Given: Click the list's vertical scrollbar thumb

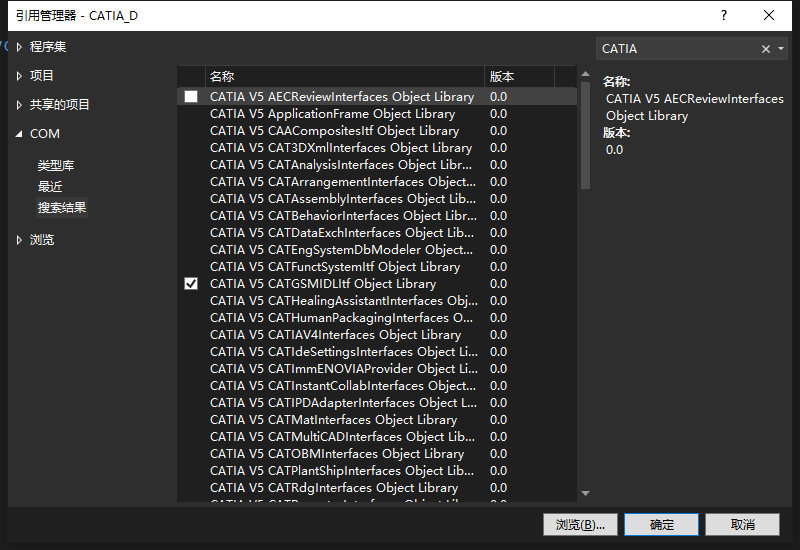Looking at the screenshot, I should (x=585, y=135).
